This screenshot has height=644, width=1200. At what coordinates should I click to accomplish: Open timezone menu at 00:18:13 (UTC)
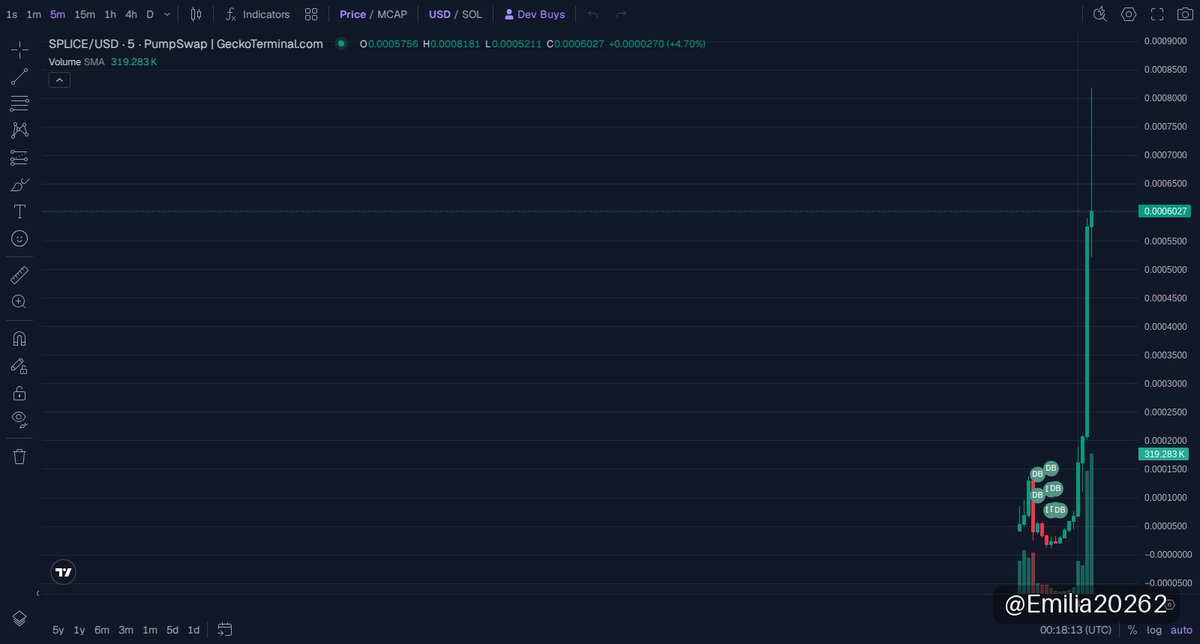(1075, 630)
